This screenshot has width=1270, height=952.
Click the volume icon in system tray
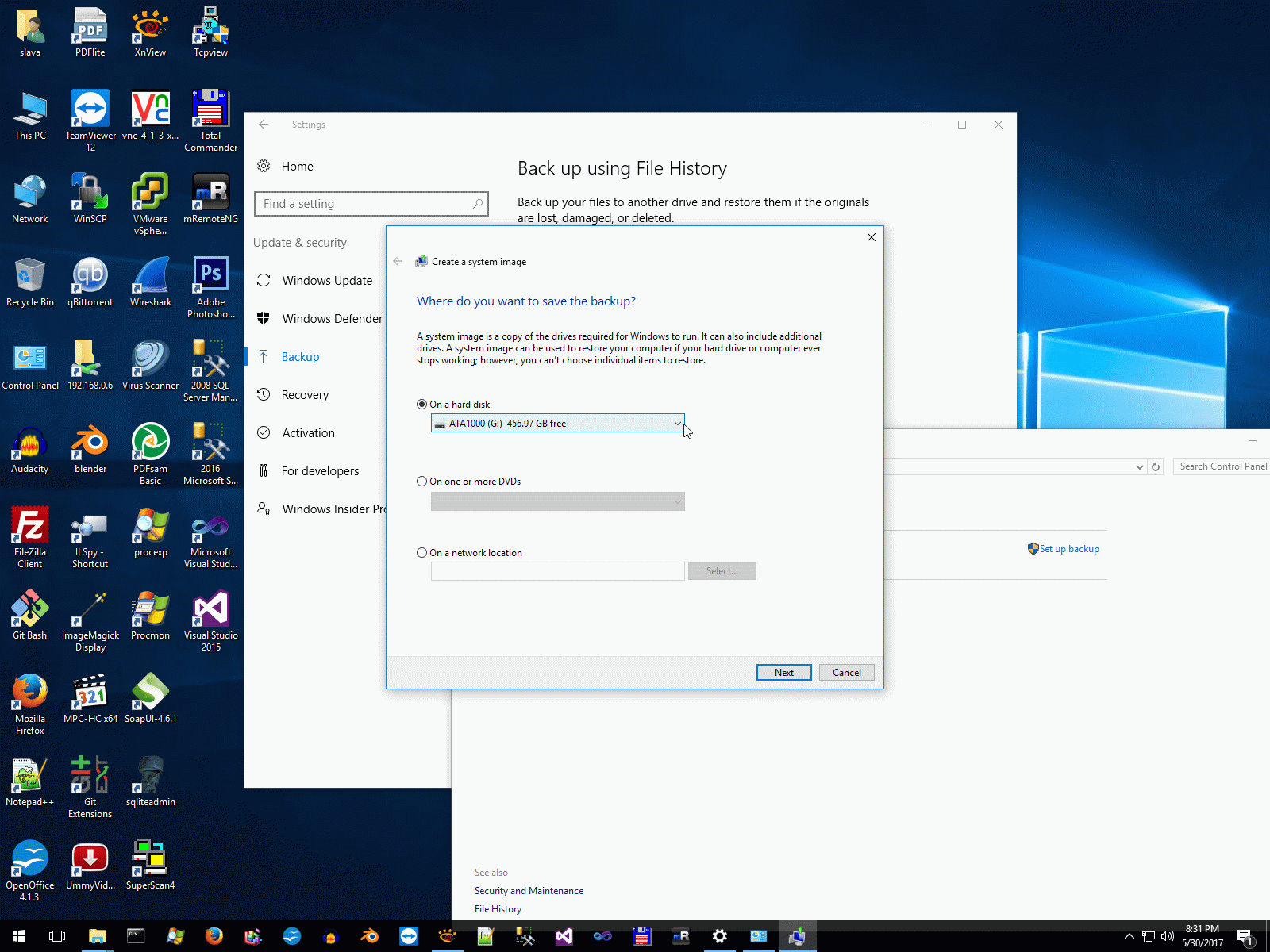pyautogui.click(x=1167, y=936)
